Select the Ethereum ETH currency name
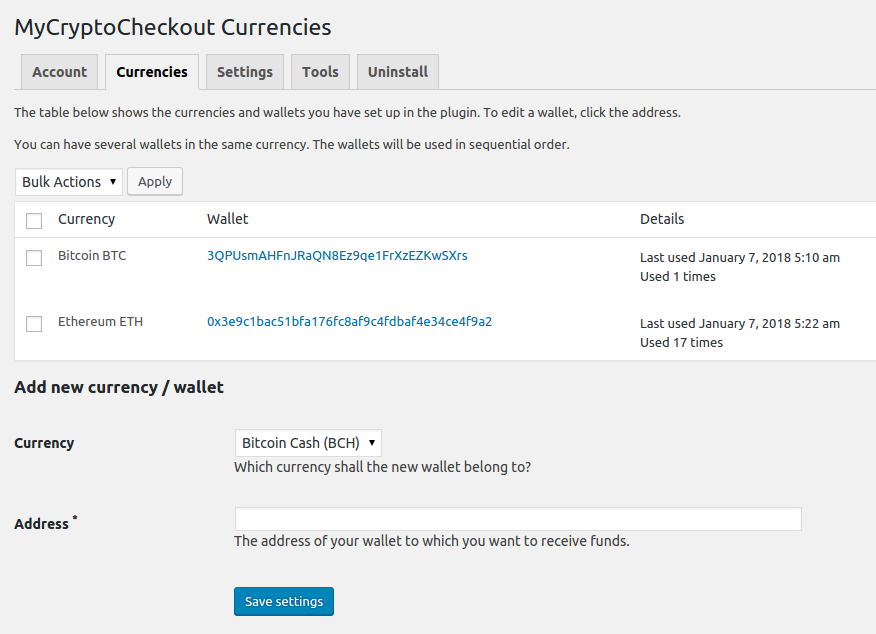 pos(101,322)
